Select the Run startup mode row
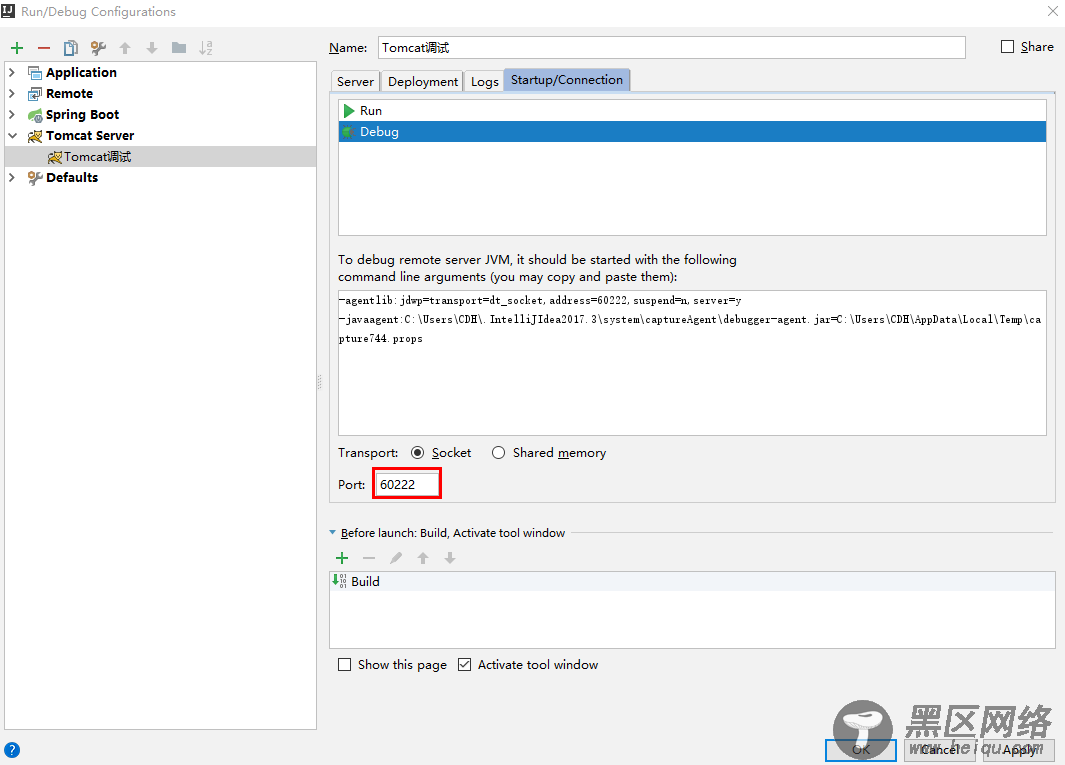Viewport: 1065px width, 765px height. (x=692, y=111)
